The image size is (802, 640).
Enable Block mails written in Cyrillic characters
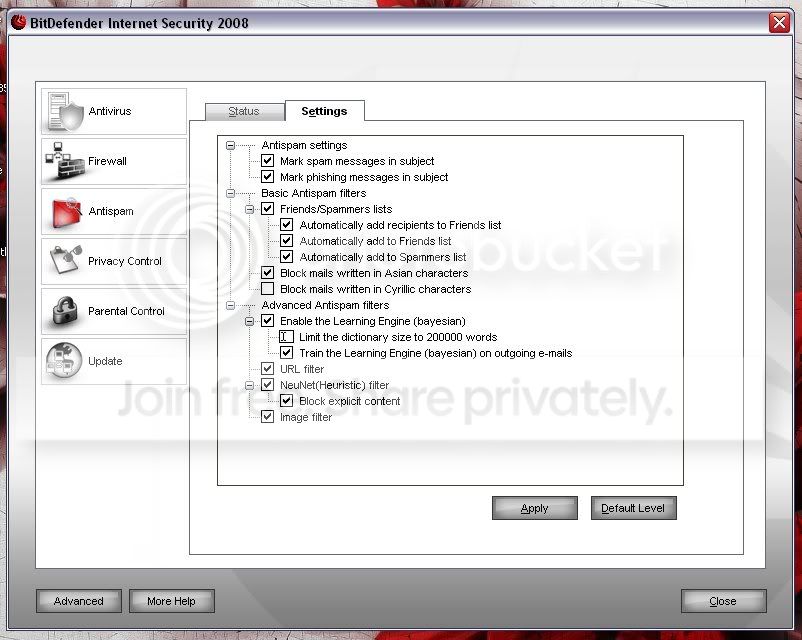coord(268,289)
